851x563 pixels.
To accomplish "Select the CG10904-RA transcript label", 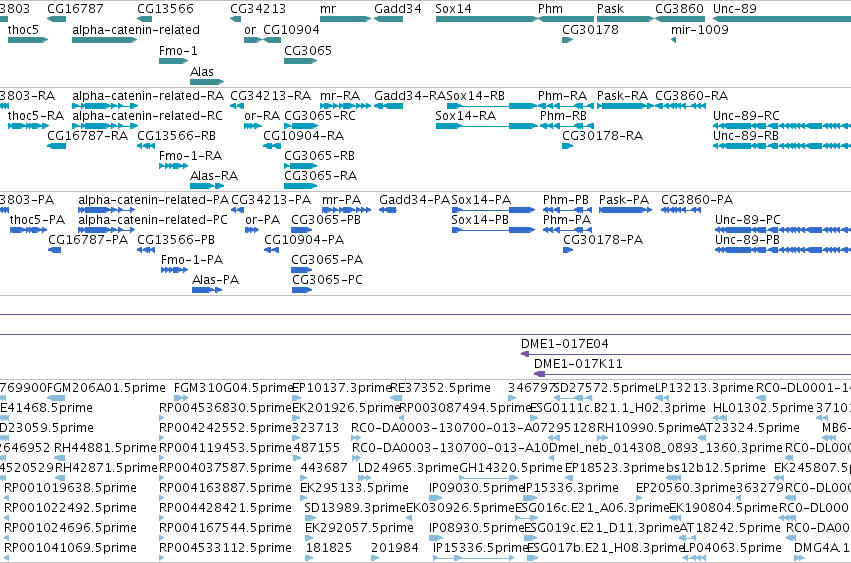I will click(x=303, y=136).
